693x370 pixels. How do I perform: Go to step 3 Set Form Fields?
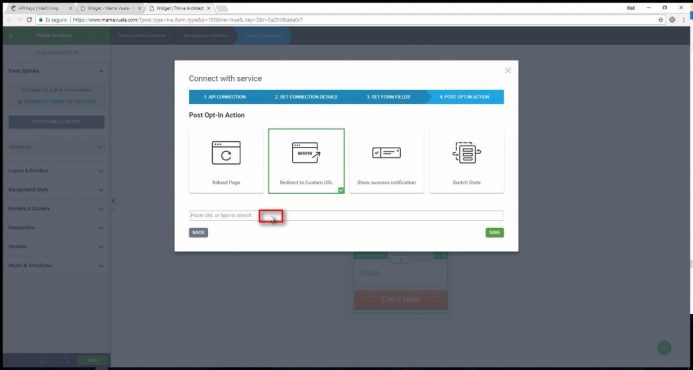tap(388, 97)
